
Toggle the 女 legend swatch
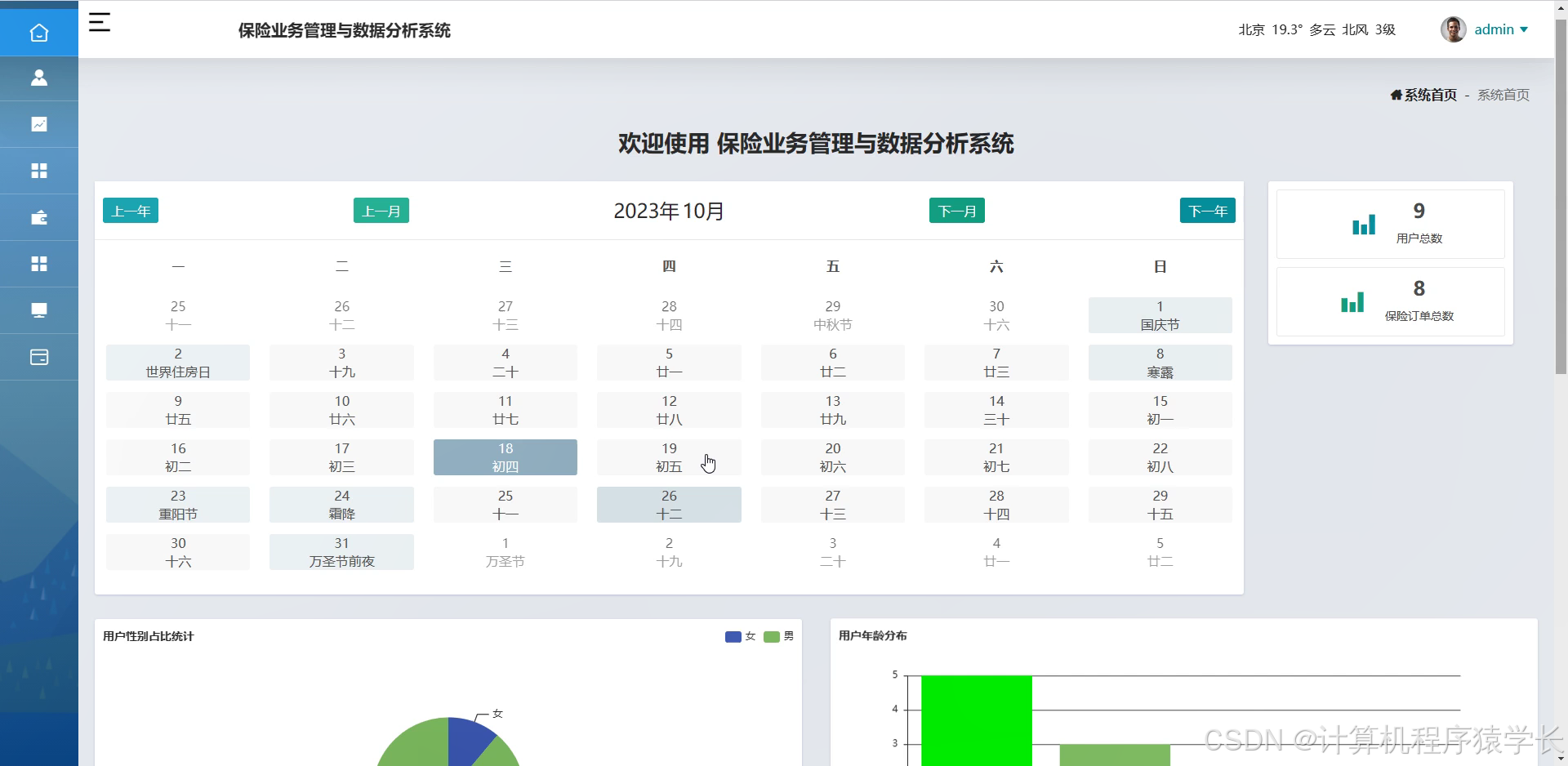733,636
